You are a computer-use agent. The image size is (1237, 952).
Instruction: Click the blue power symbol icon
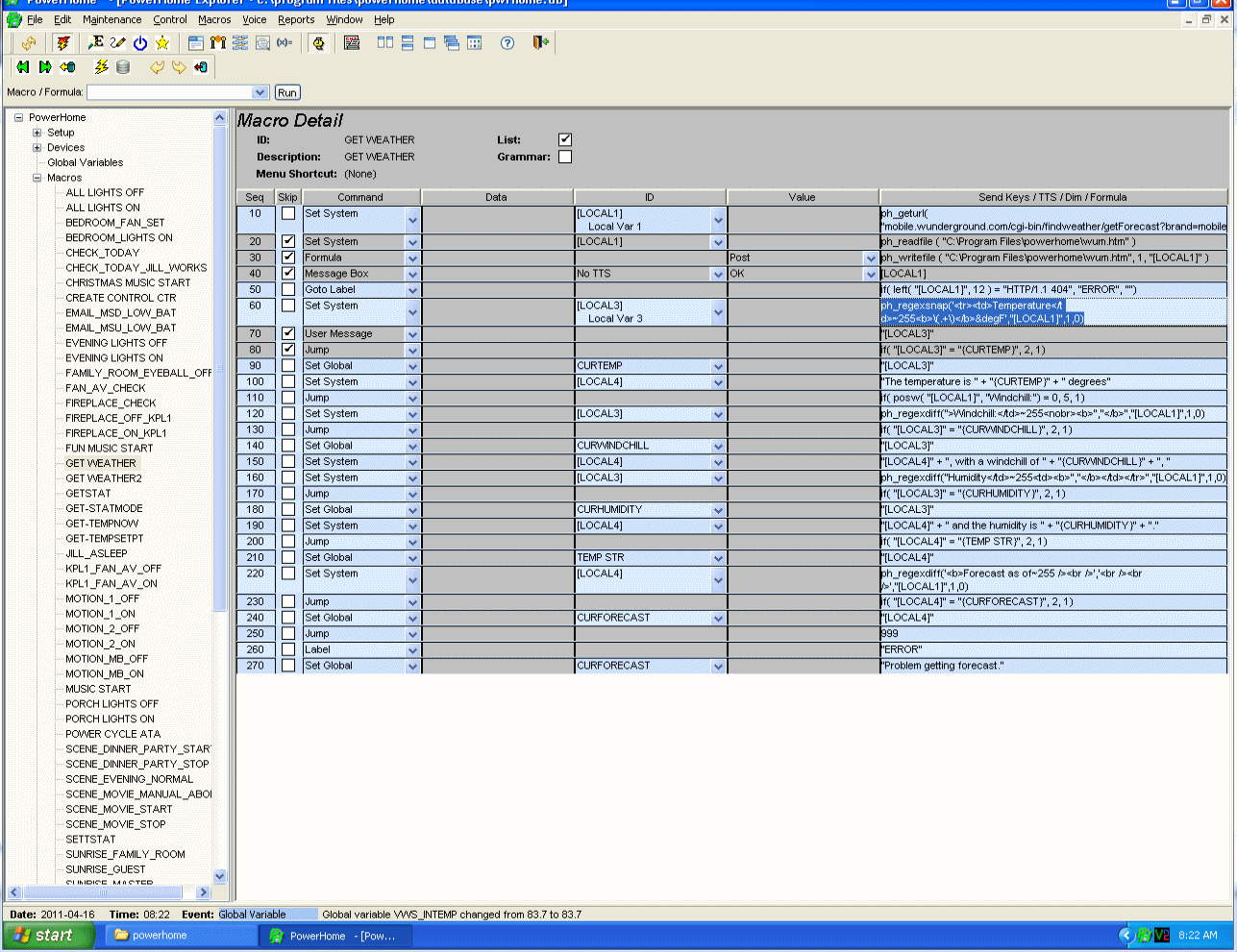(x=140, y=42)
